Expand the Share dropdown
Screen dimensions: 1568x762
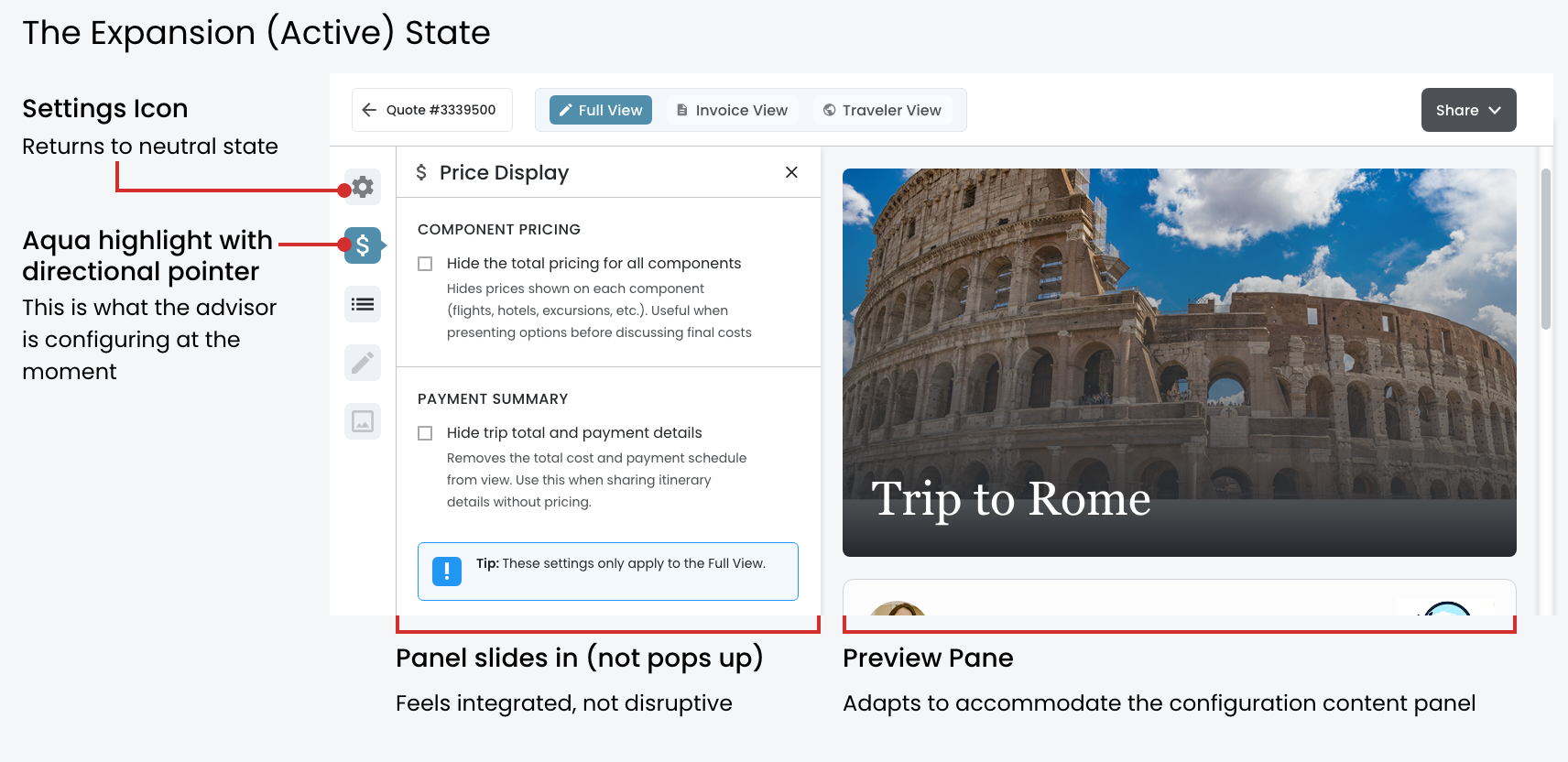[1468, 110]
